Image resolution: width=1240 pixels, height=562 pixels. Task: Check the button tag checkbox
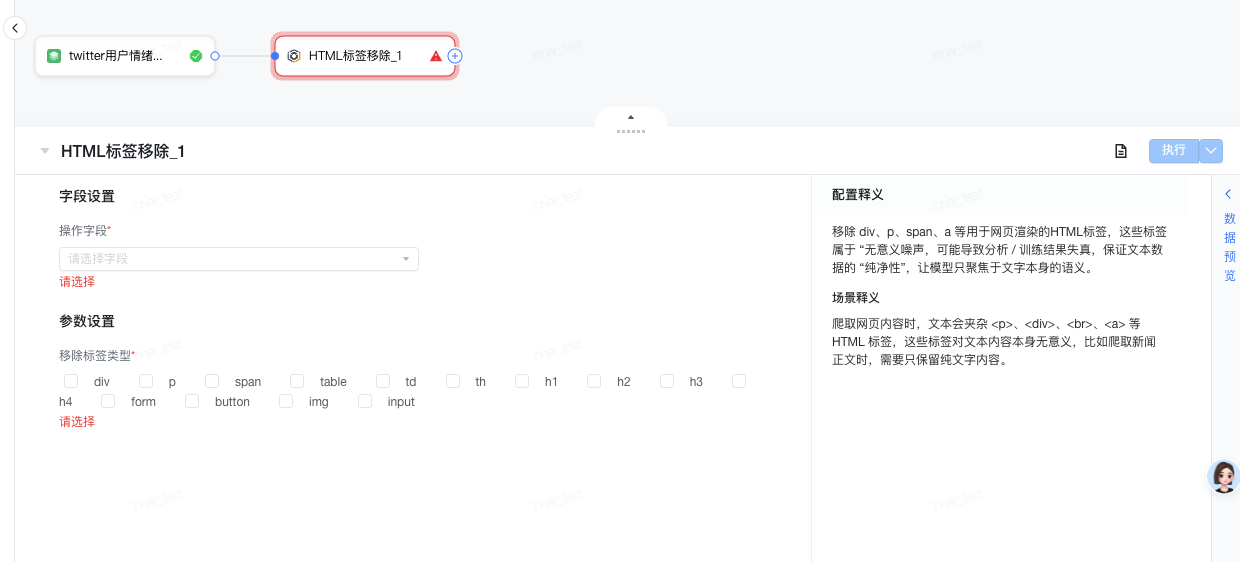(x=192, y=401)
